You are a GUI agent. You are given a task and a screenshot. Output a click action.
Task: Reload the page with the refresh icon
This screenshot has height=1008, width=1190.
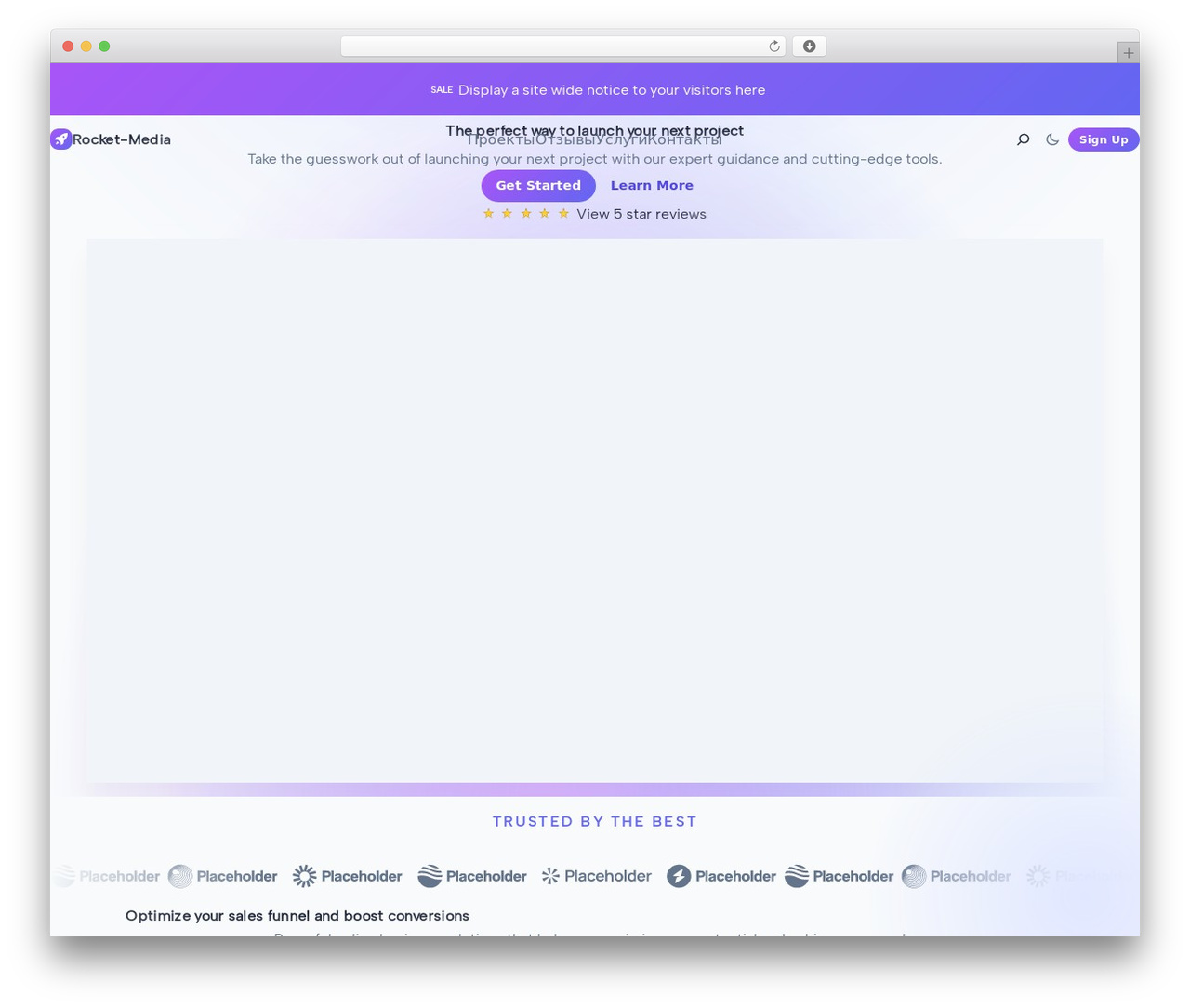point(773,46)
